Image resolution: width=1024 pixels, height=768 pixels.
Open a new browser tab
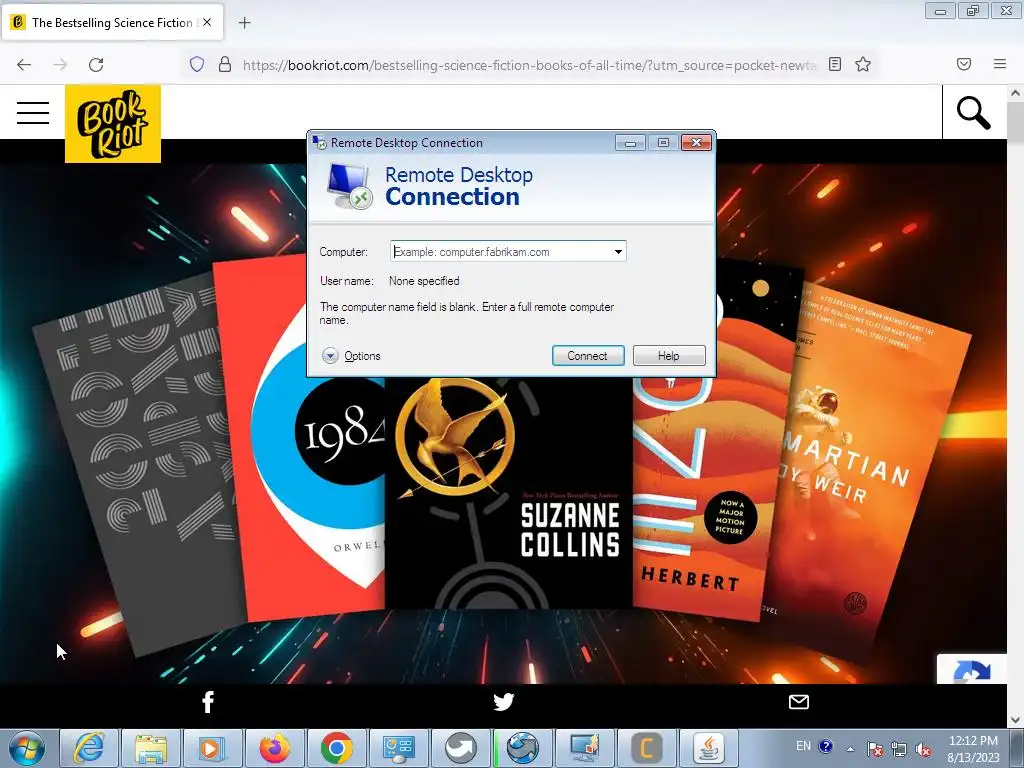[x=244, y=23]
